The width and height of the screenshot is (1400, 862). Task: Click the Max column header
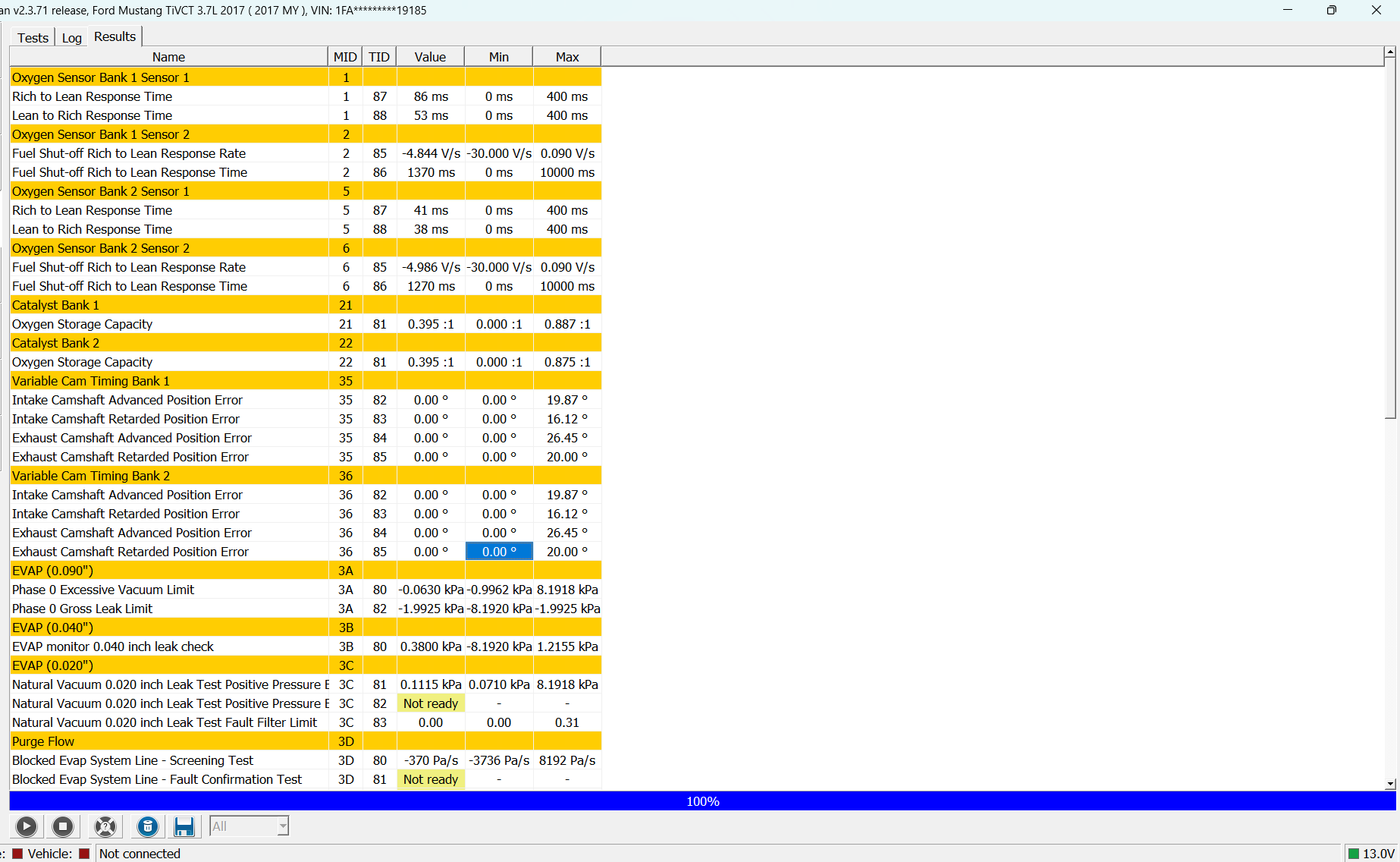(567, 57)
